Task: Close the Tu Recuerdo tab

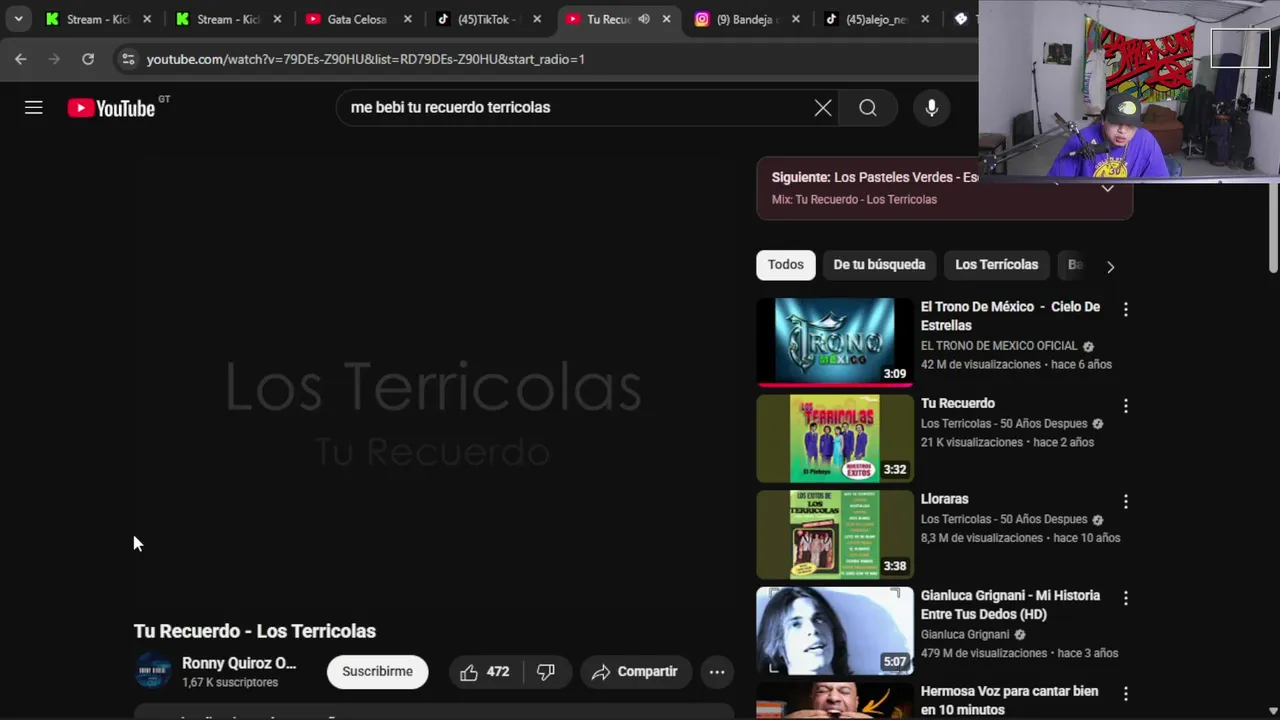Action: click(666, 19)
